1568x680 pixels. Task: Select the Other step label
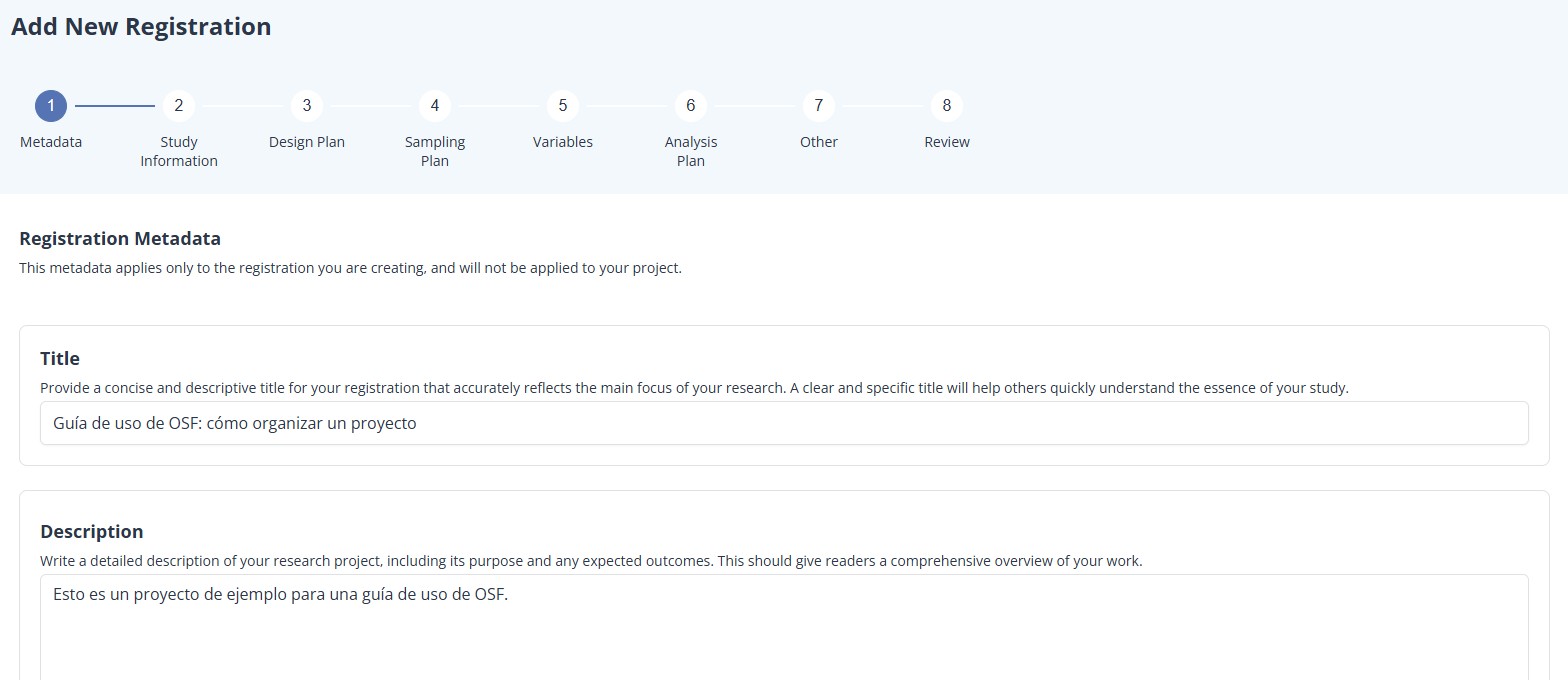pyautogui.click(x=819, y=142)
